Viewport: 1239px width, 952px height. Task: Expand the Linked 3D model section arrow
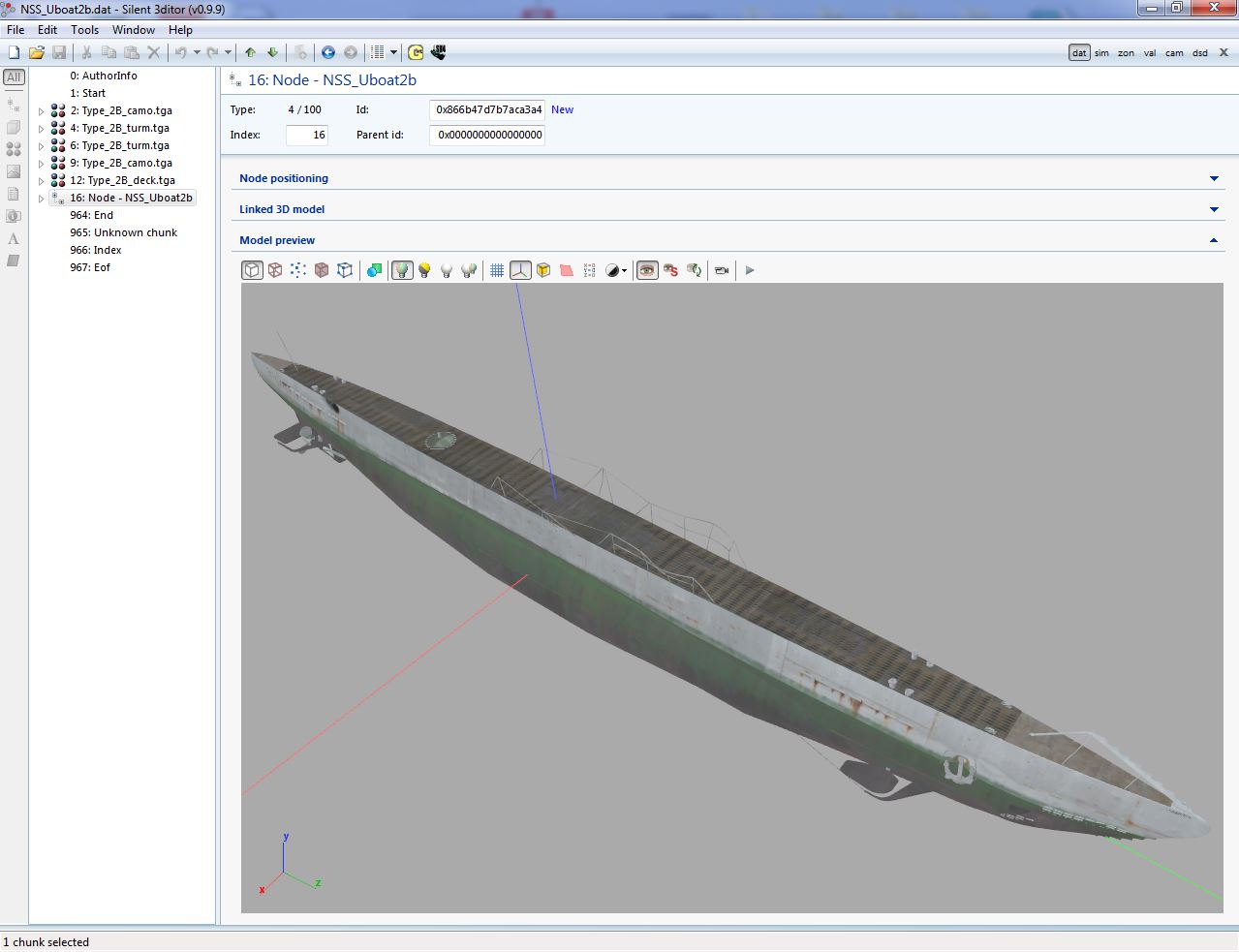tap(1214, 209)
